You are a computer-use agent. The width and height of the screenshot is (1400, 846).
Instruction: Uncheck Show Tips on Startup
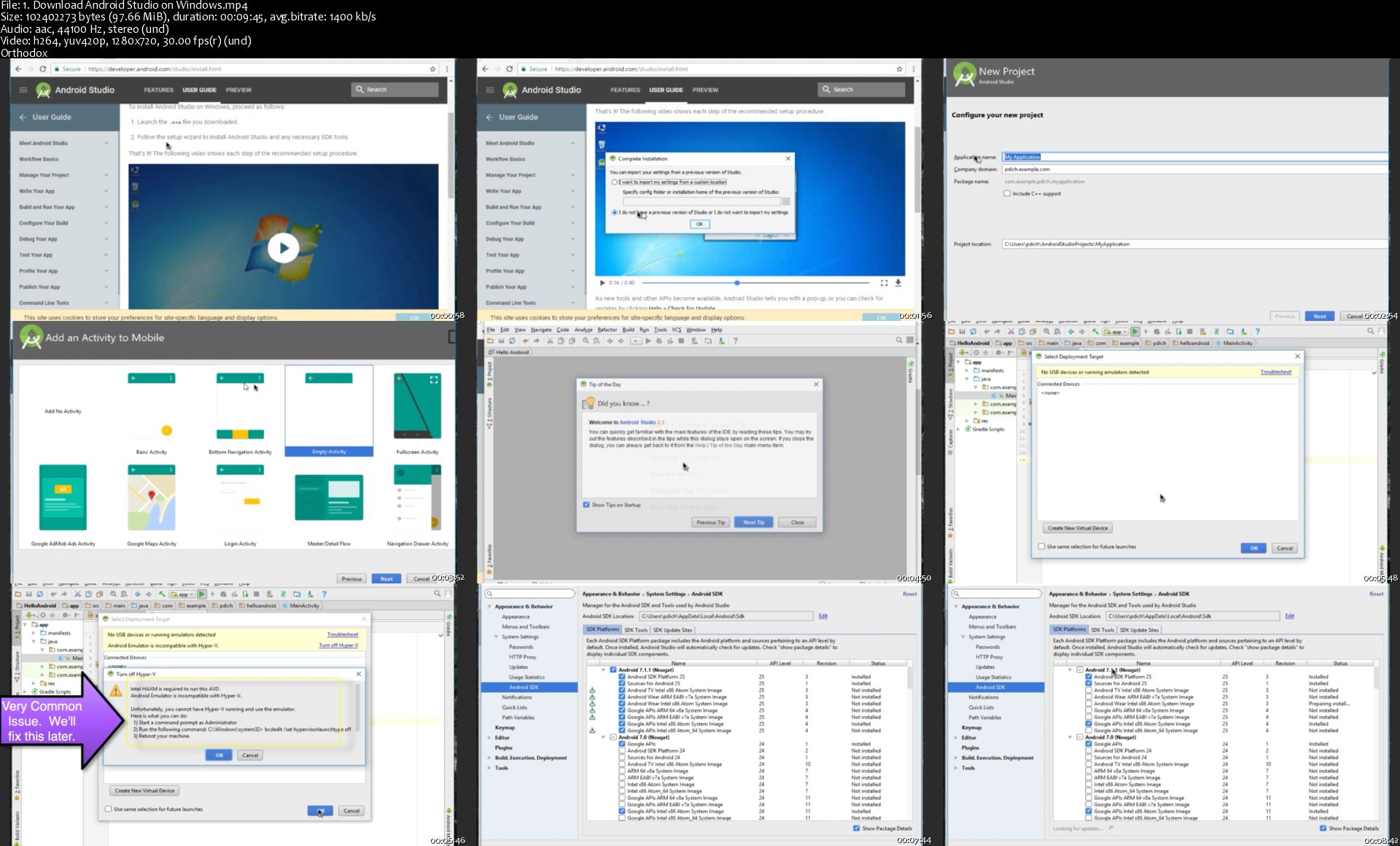pyautogui.click(x=586, y=505)
